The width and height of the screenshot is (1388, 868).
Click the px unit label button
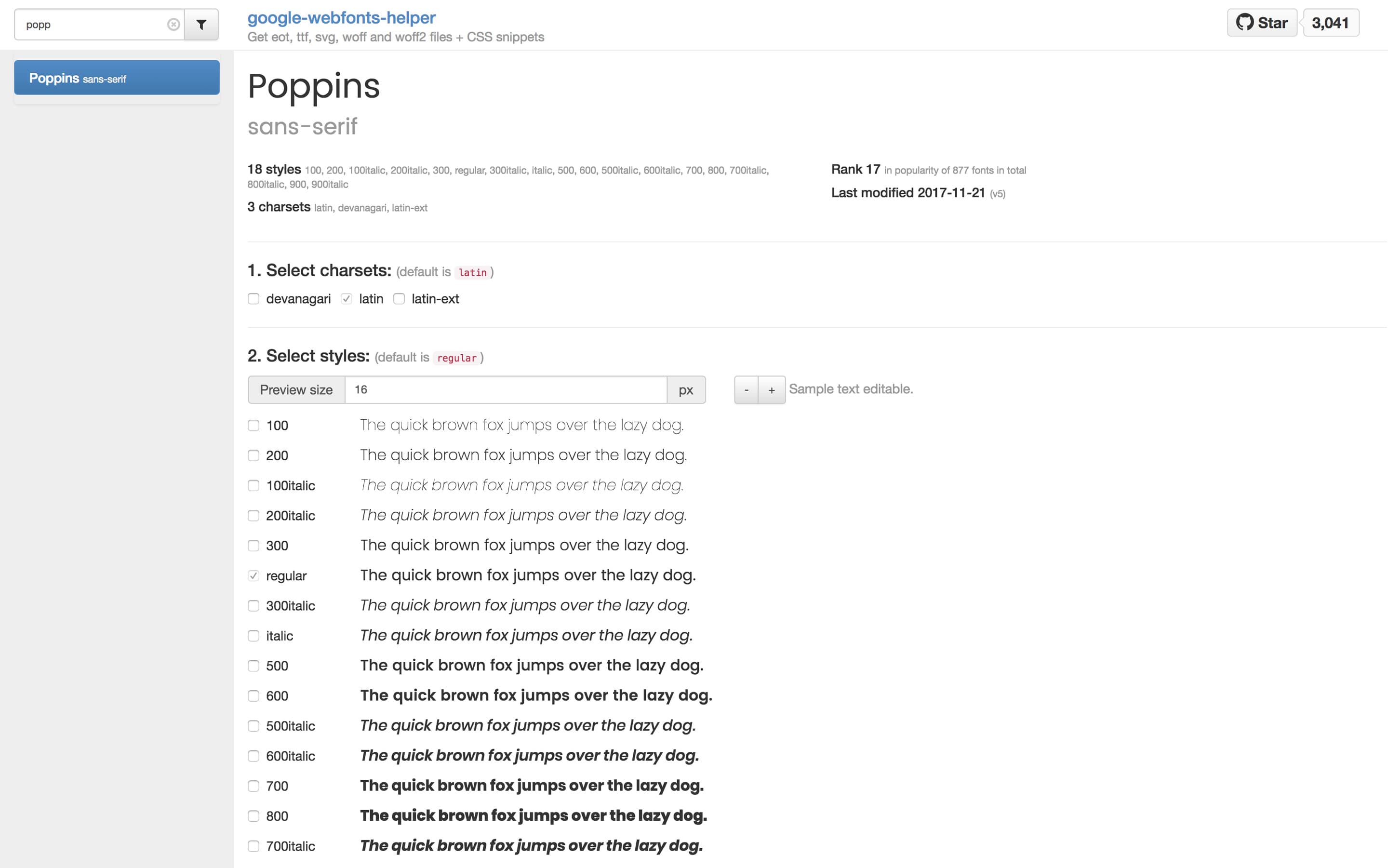[686, 389]
